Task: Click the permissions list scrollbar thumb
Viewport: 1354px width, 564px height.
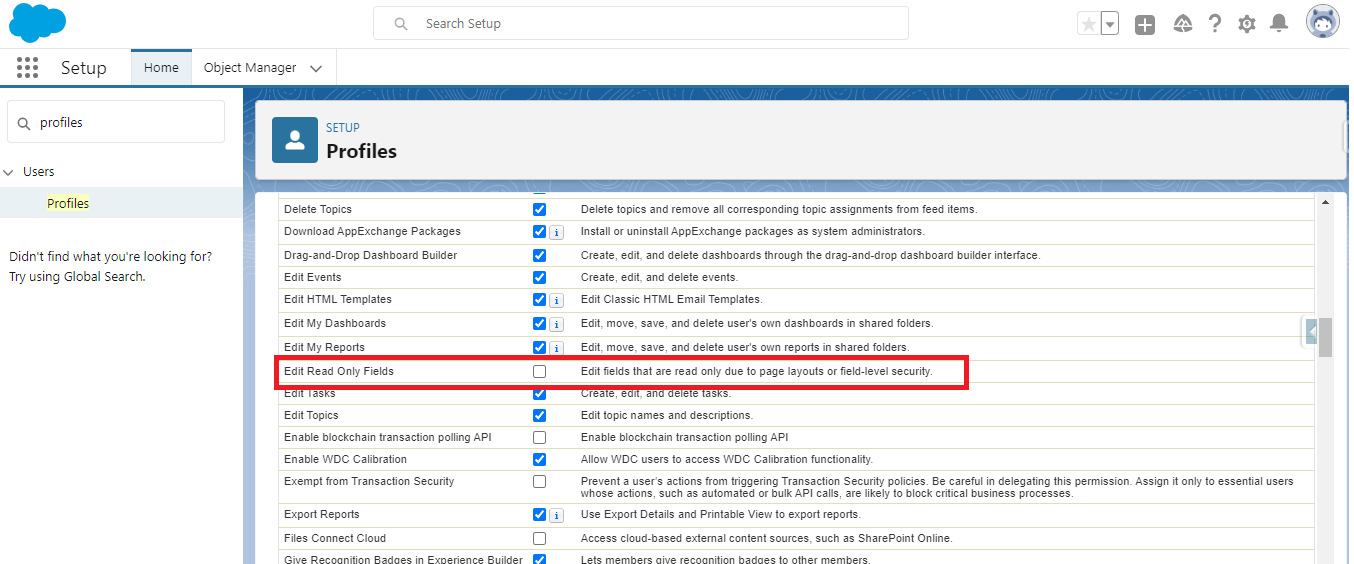Action: pos(1325,337)
